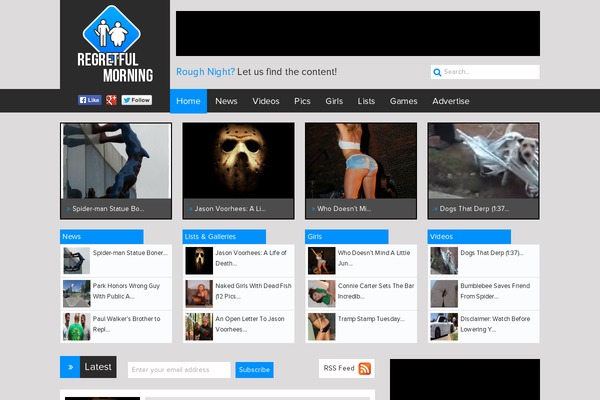This screenshot has height=400, width=600.
Task: Click small thumbnail beside Spider-man Statue Boner
Action: [x=77, y=261]
